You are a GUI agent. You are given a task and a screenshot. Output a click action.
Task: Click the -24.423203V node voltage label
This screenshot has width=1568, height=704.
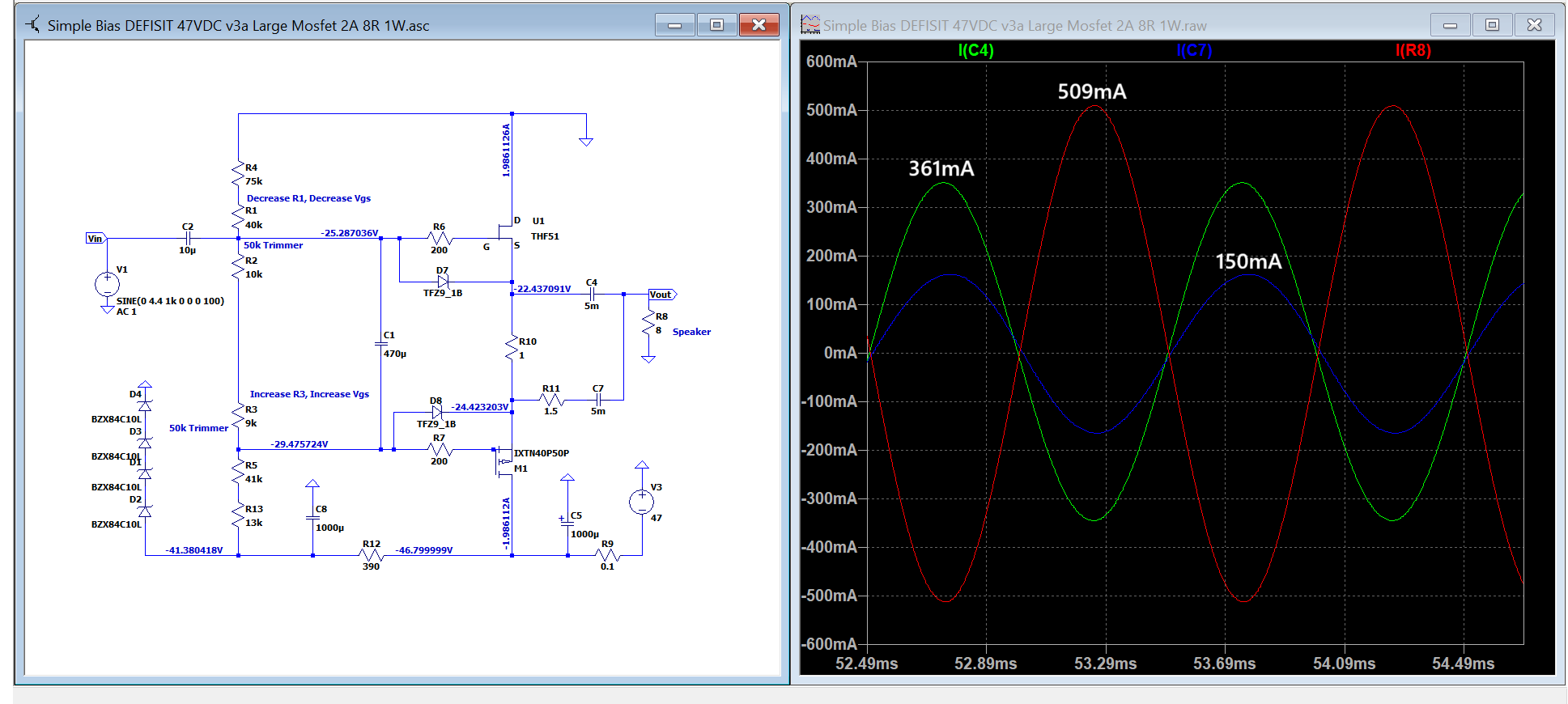(x=480, y=407)
